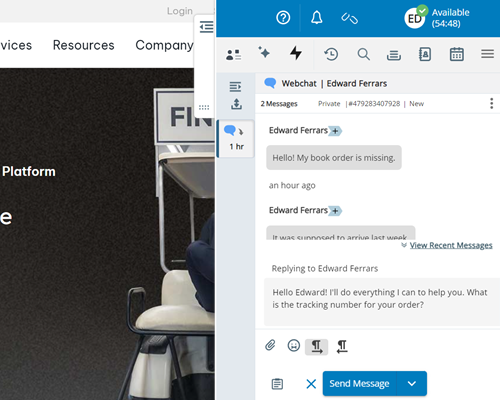Expand the Send Message dropdown arrow
500x400 pixels.
click(412, 383)
